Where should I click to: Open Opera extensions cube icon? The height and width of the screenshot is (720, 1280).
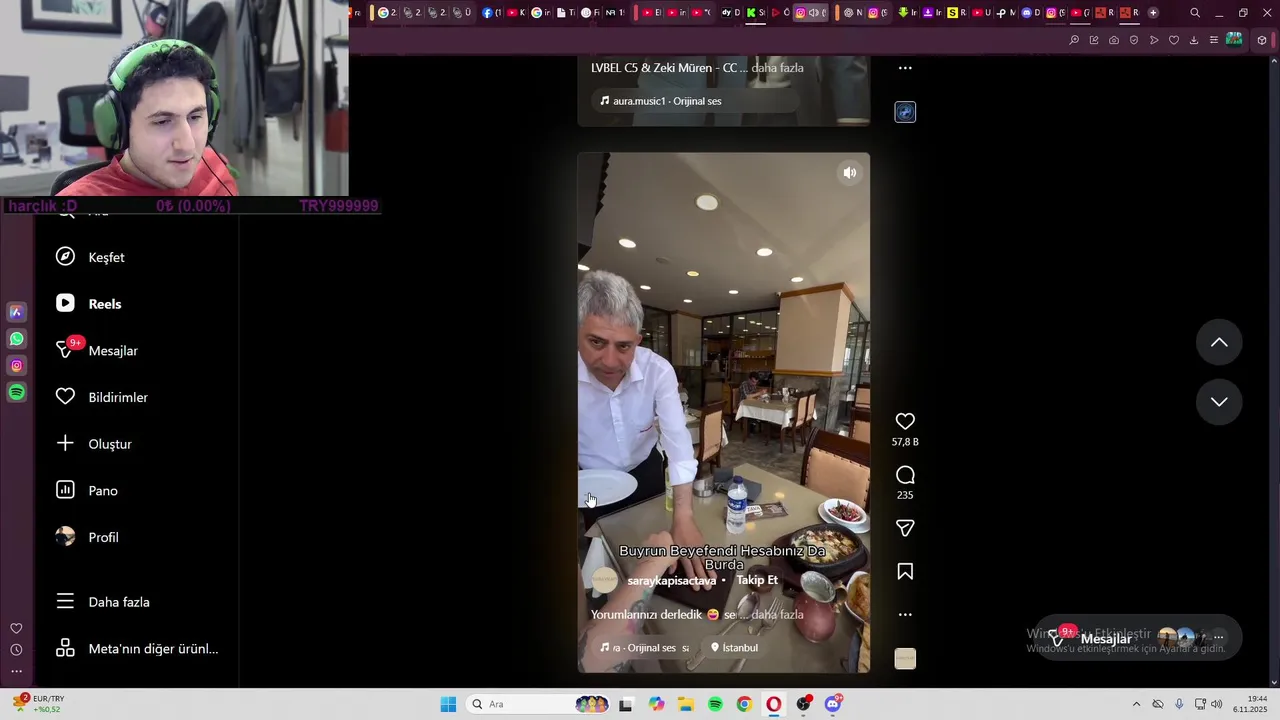coord(1262,40)
